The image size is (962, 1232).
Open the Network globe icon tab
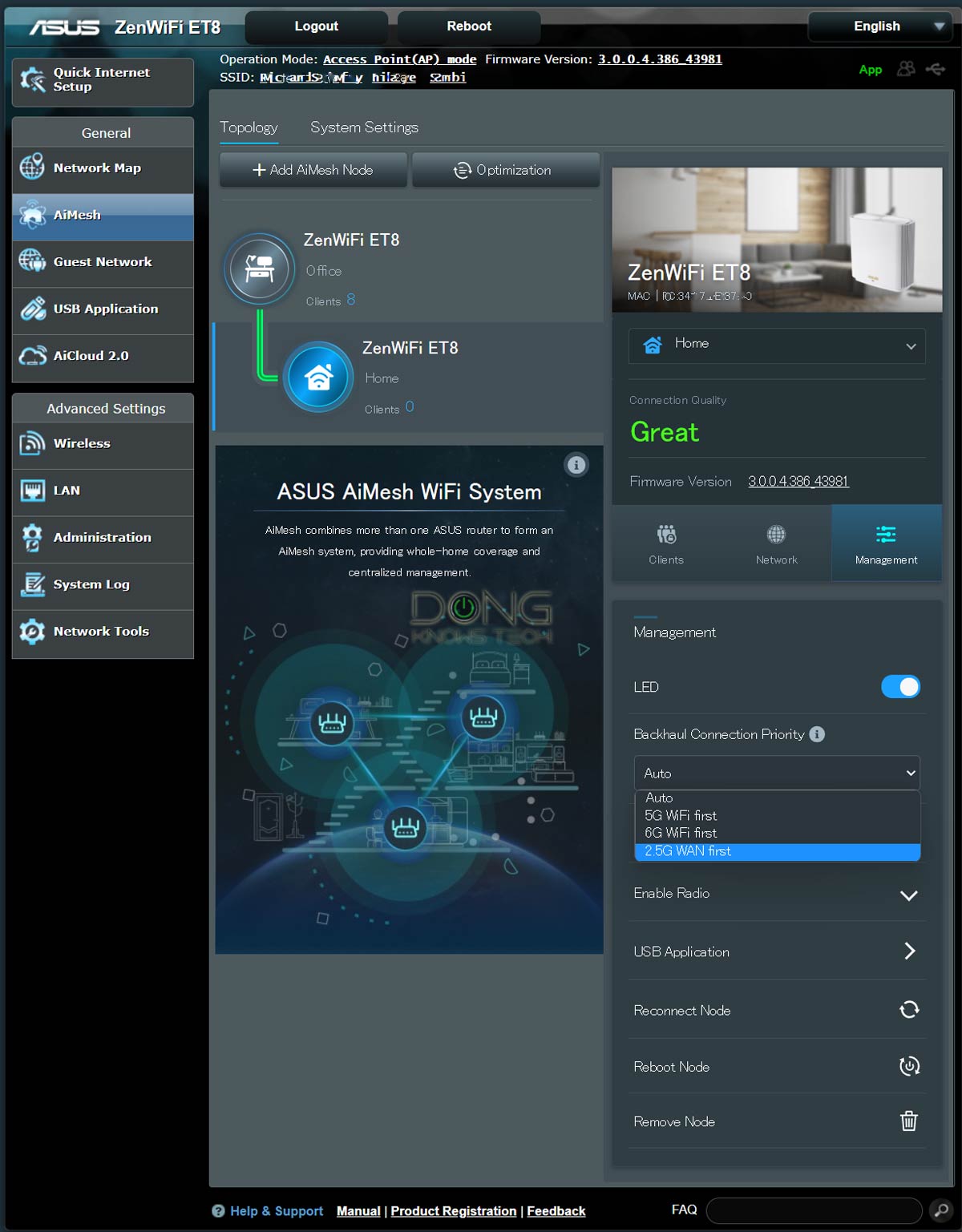[776, 543]
